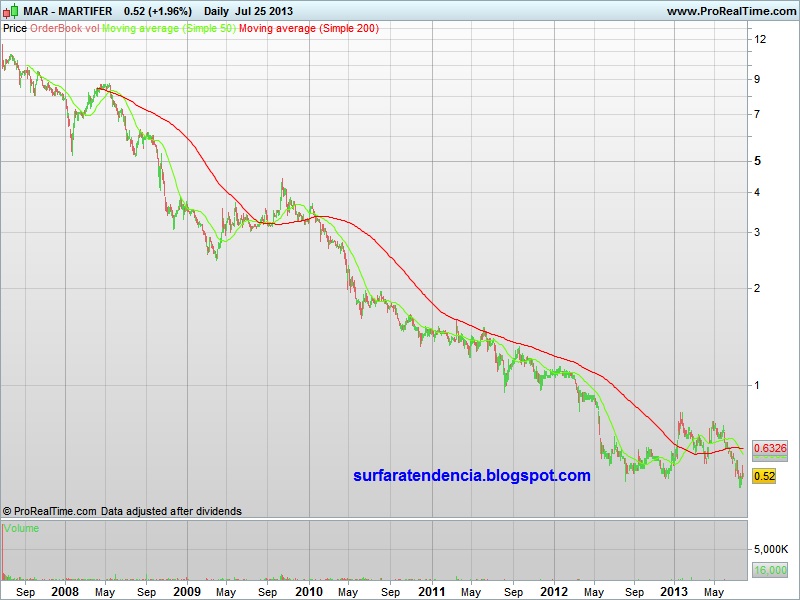
Task: Click the '7' price axis label
Action: [757, 114]
